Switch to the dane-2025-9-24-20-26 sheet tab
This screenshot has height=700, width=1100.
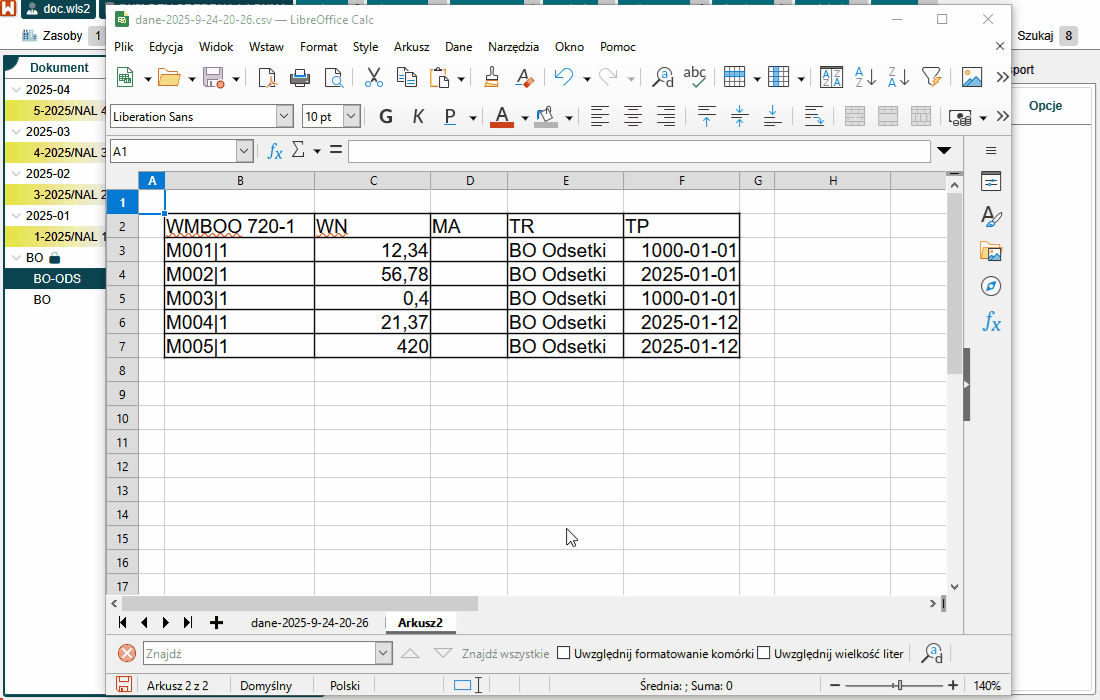pyautogui.click(x=309, y=623)
